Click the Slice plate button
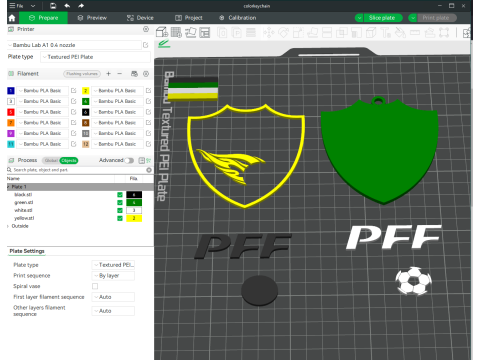Viewport: 480px width, 360px height. tap(382, 18)
